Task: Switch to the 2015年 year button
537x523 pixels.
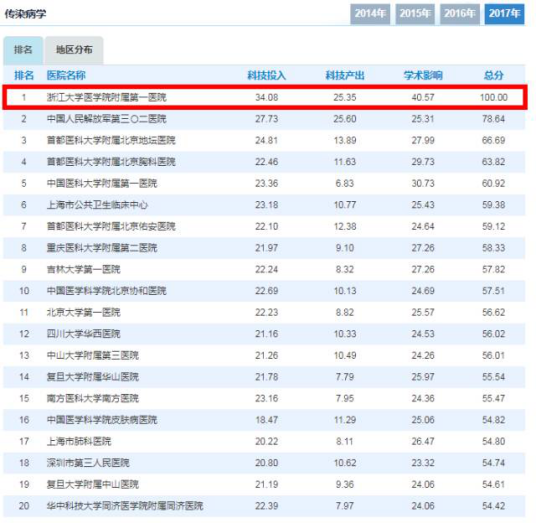Action: click(415, 14)
